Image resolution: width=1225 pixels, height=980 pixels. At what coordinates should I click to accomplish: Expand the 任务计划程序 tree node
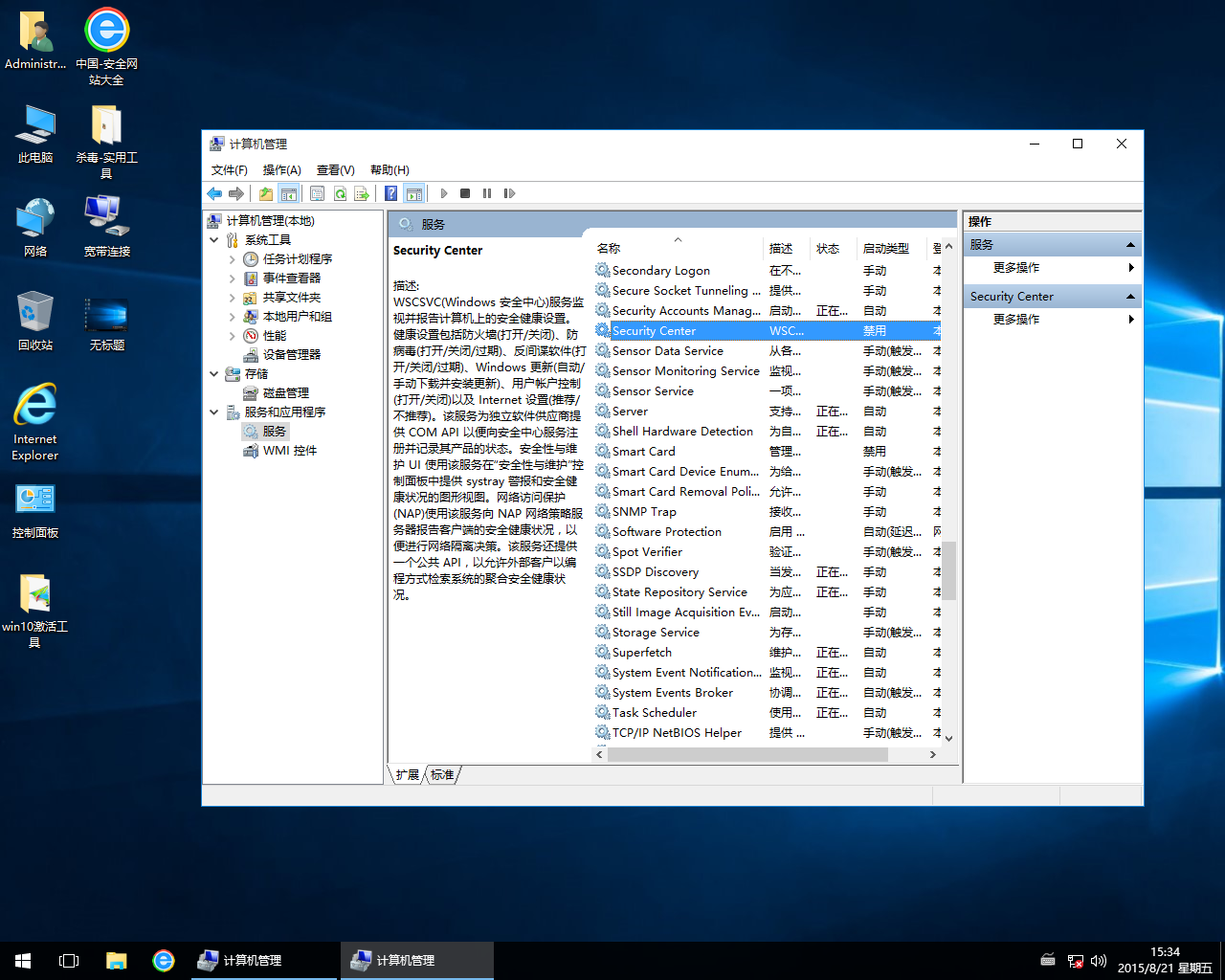coord(233,259)
